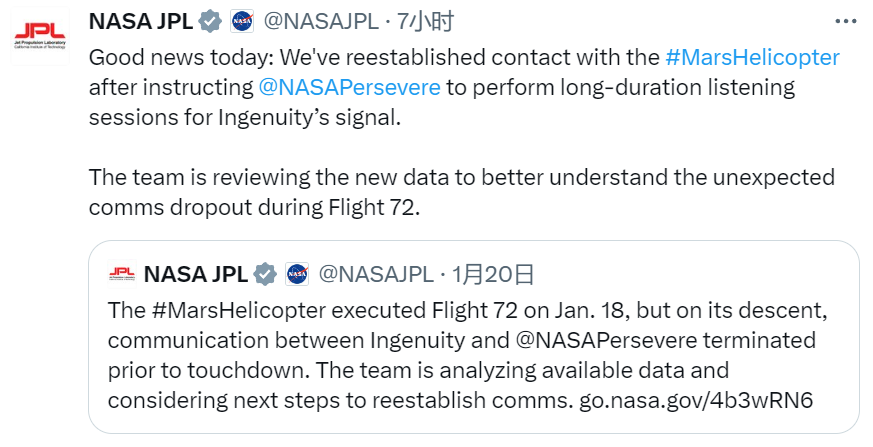Click the NASA logo in quoted tweet
Image resolution: width=873 pixels, height=447 pixels.
297,274
